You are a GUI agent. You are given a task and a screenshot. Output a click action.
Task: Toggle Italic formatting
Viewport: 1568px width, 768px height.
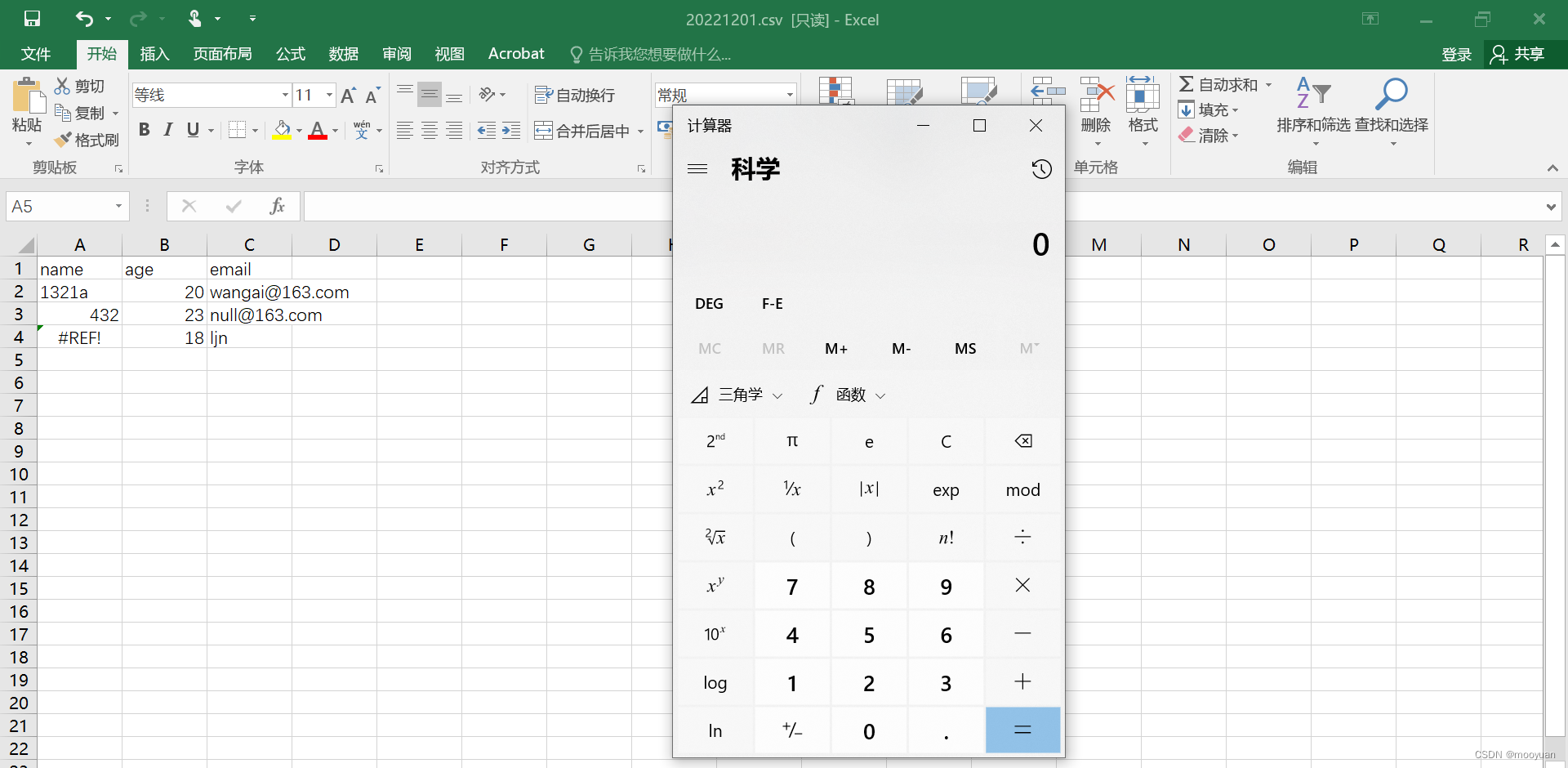pyautogui.click(x=168, y=130)
